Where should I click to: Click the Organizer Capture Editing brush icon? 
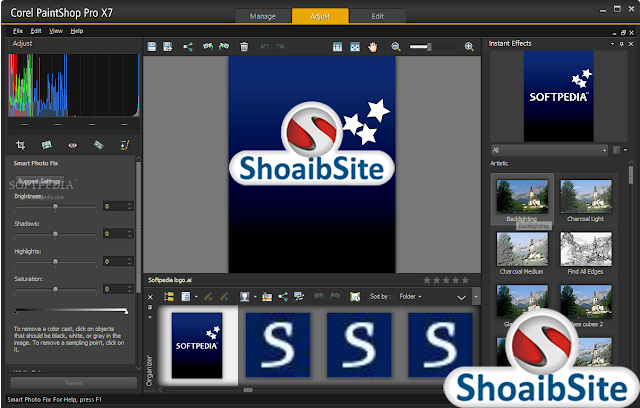(x=208, y=297)
